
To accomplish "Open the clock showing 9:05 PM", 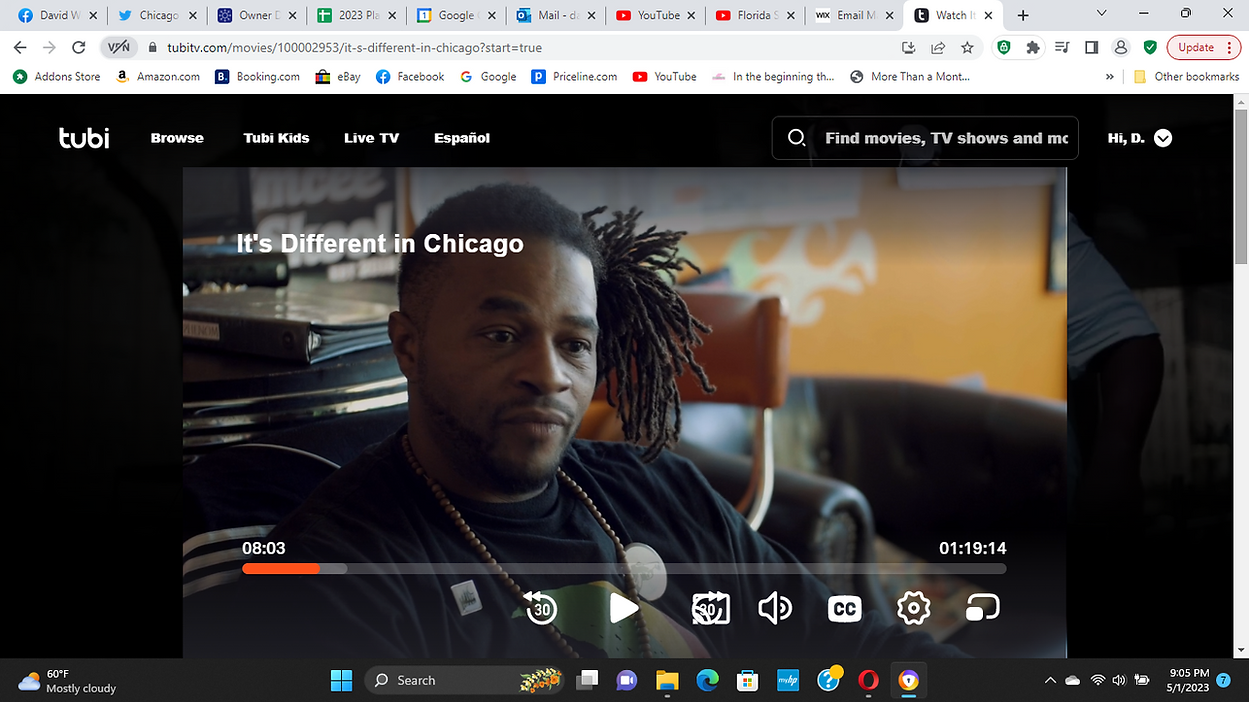I will coord(1188,680).
